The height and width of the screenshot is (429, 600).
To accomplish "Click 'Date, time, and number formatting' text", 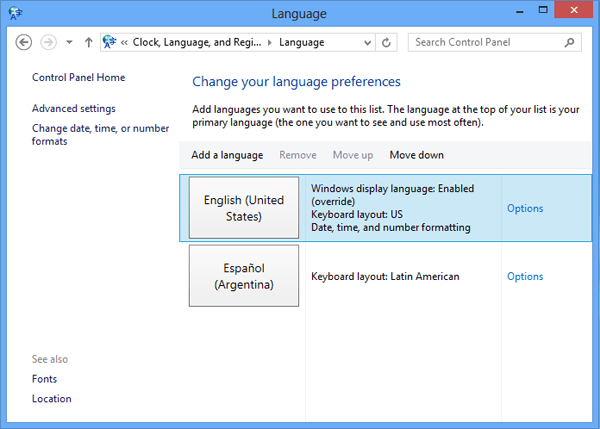I will tap(391, 227).
